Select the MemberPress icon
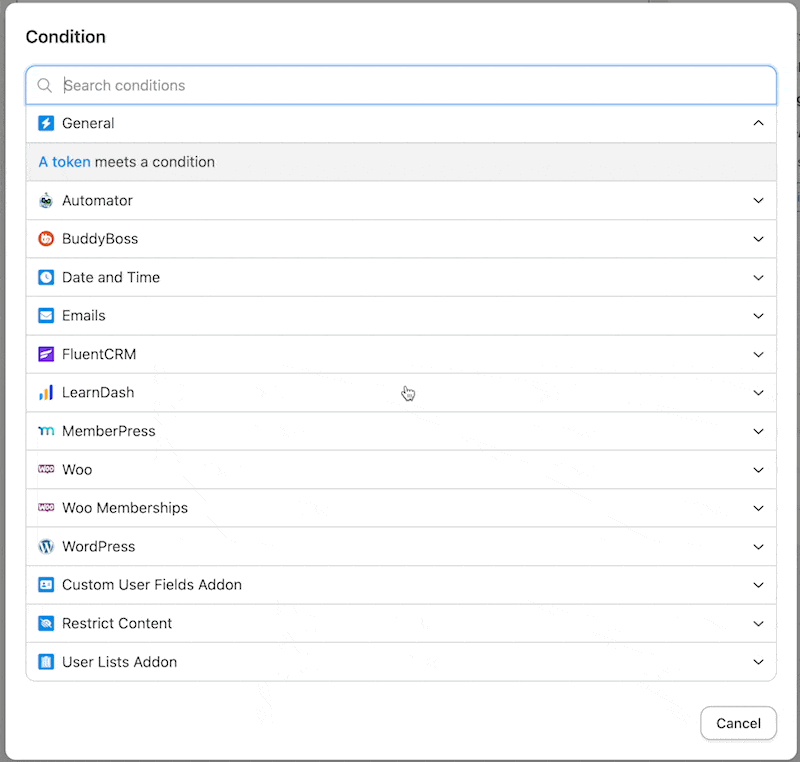This screenshot has width=800, height=762. tap(47, 431)
